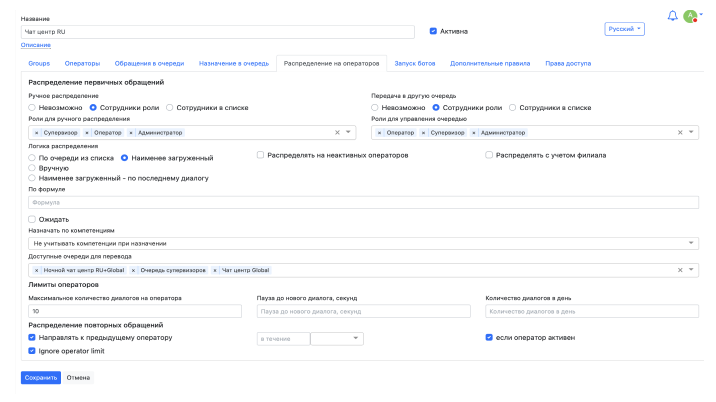This screenshot has width=716, height=402.
Task: Open the Права доступа tab
Action: coord(566,63)
